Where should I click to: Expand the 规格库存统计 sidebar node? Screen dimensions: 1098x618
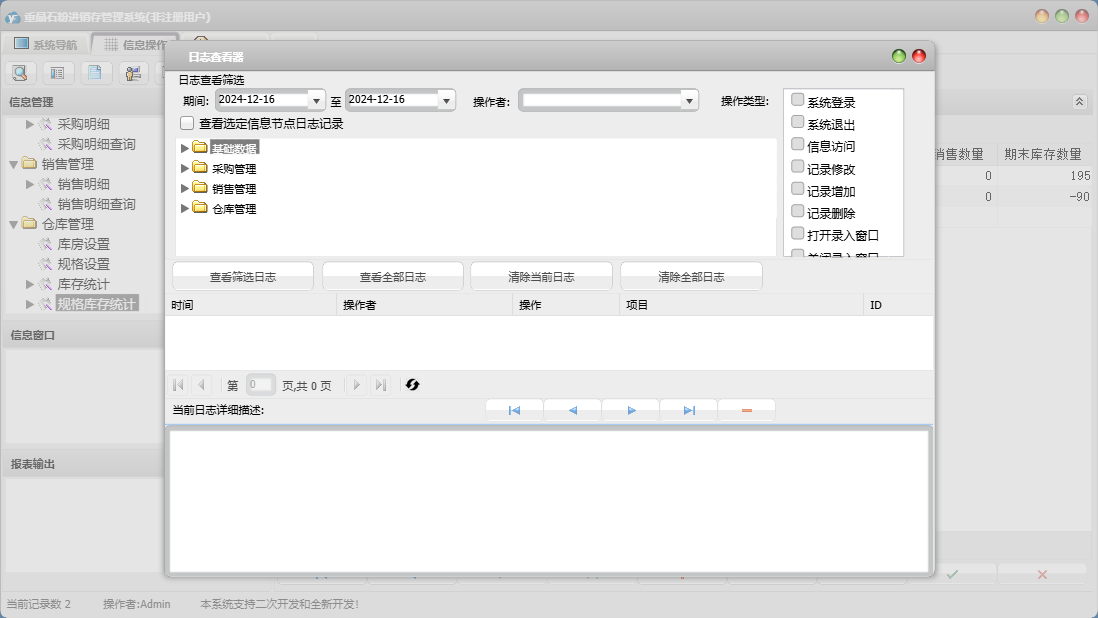tap(29, 304)
